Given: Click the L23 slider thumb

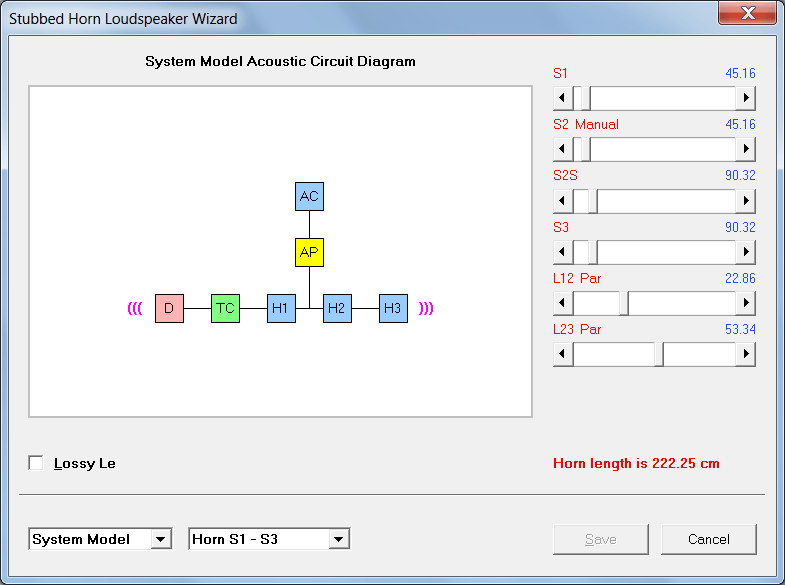Looking at the screenshot, I should pyautogui.click(x=659, y=354).
